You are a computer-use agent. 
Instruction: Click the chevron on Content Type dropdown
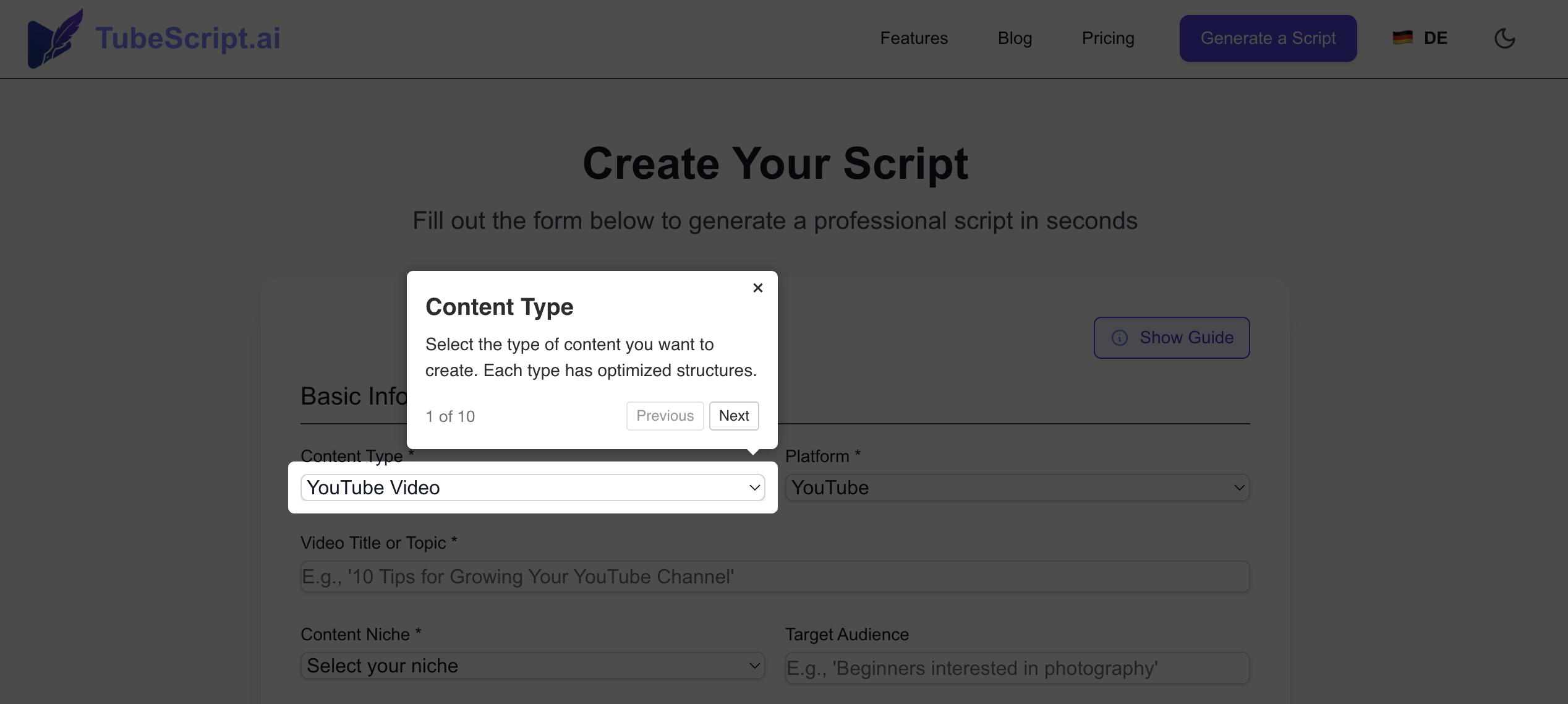754,487
